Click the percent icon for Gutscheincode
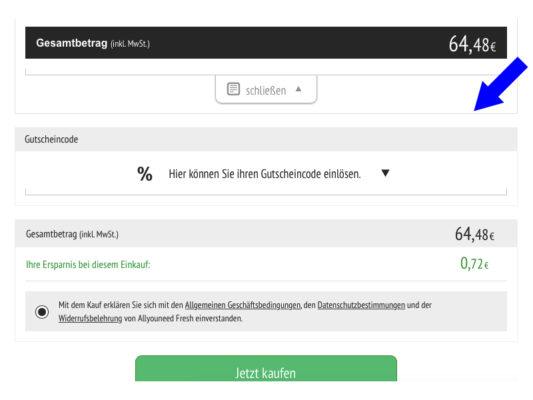The width and height of the screenshot is (533, 400). (145, 174)
